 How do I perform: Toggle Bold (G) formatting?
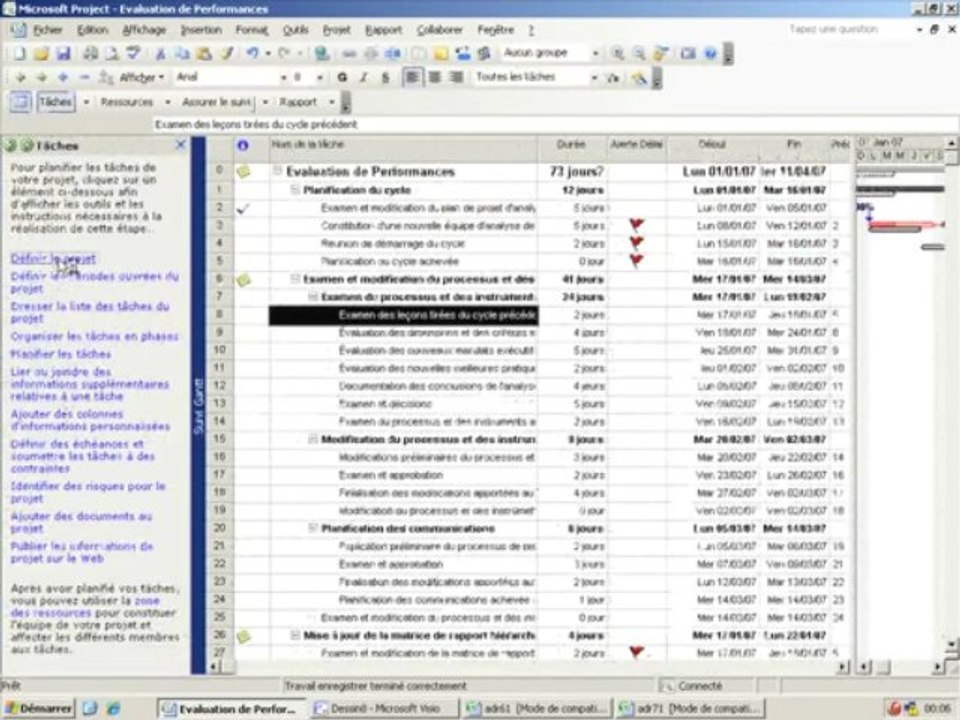tap(342, 77)
